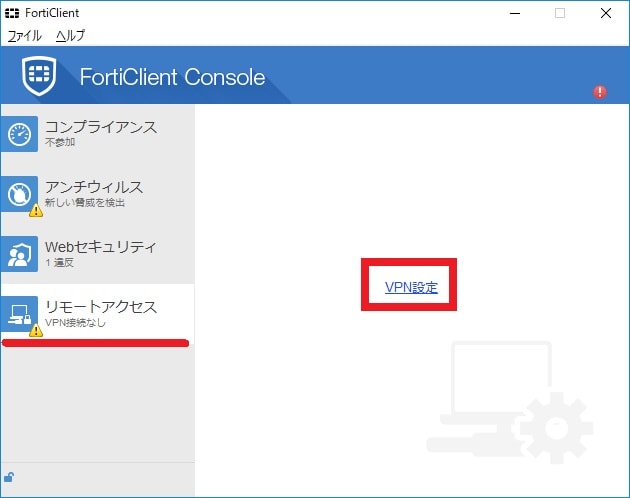This screenshot has width=630, height=498.
Task: Click the red alert notification icon
Action: 600,92
